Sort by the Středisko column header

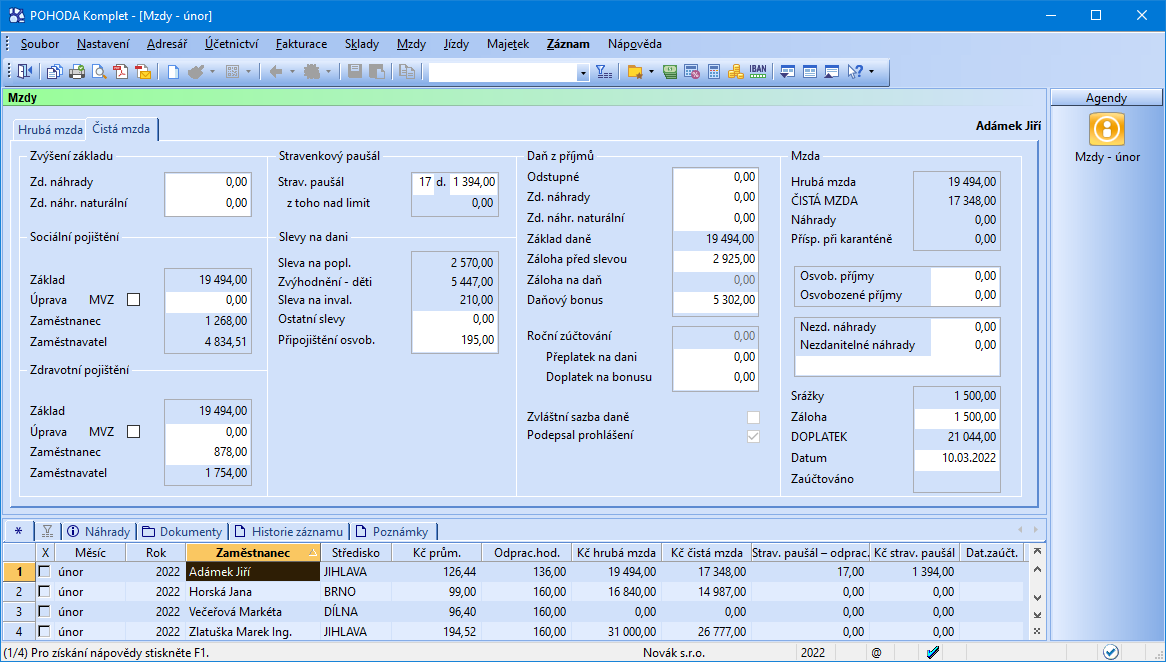click(355, 553)
